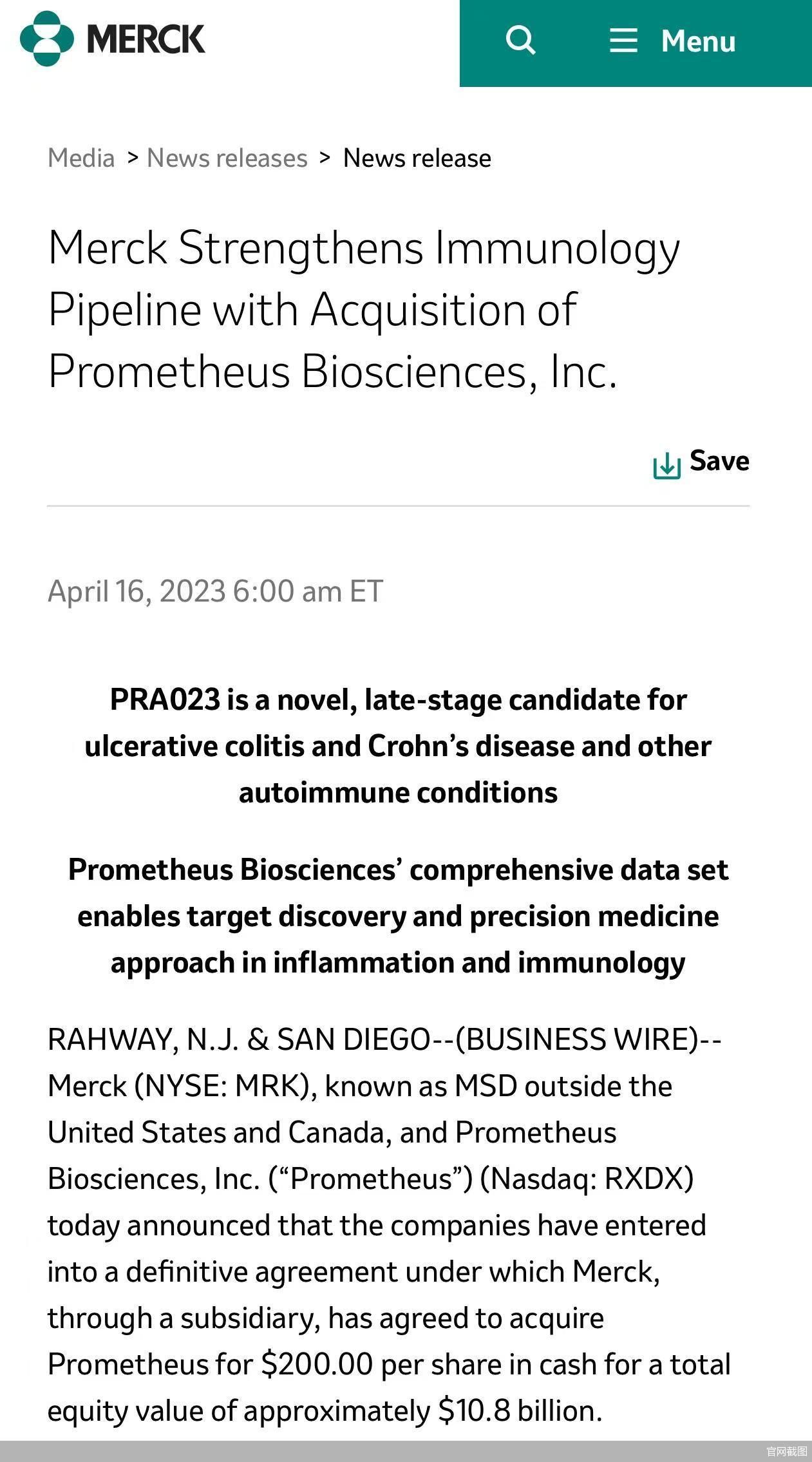Click the April 16, 2023 date line
The width and height of the screenshot is (812, 1462).
216,591
